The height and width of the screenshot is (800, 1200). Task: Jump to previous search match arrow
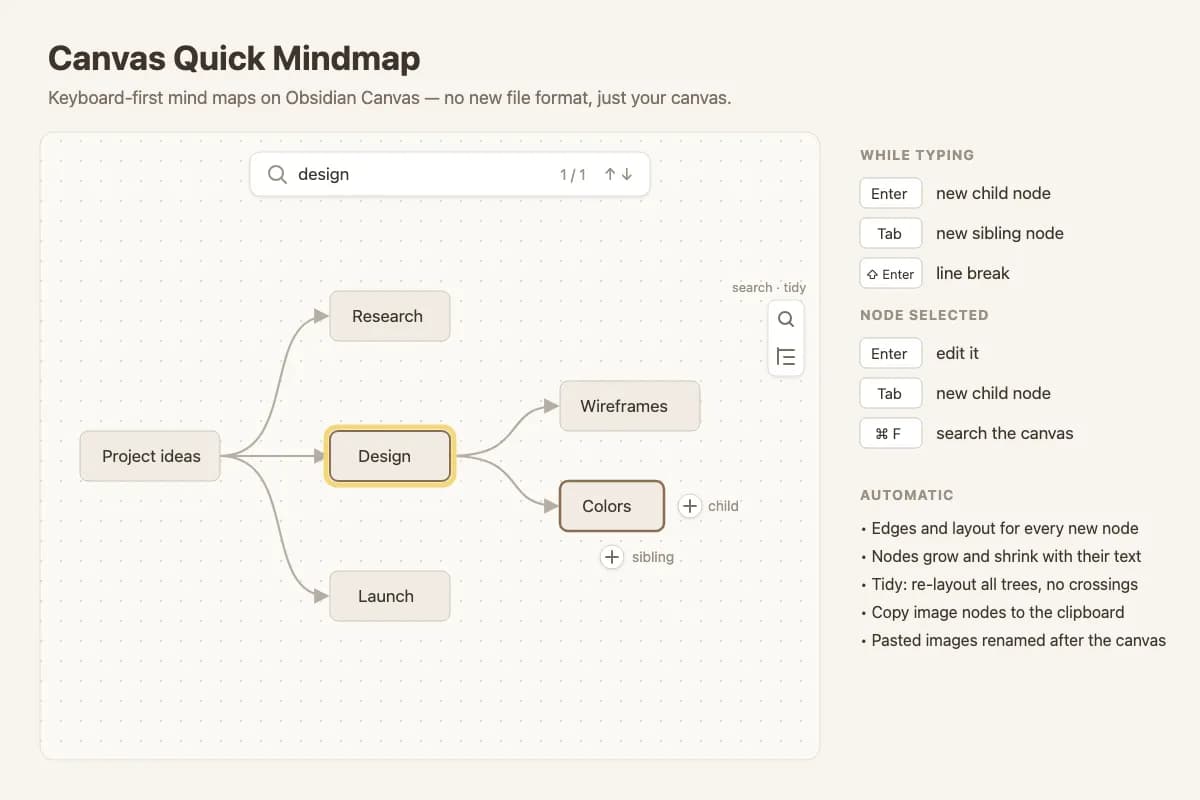click(x=610, y=174)
